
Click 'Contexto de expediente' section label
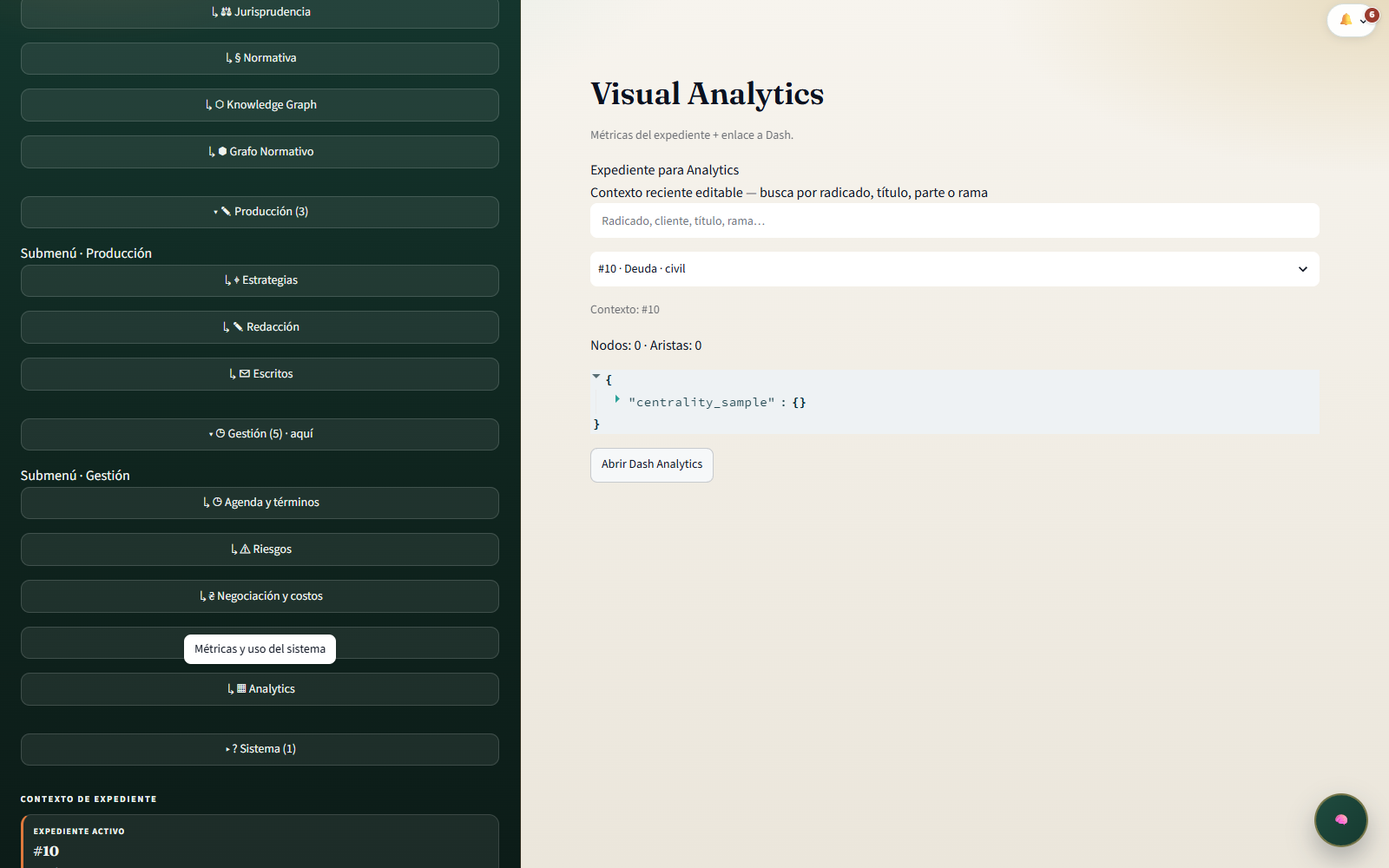[x=89, y=799]
